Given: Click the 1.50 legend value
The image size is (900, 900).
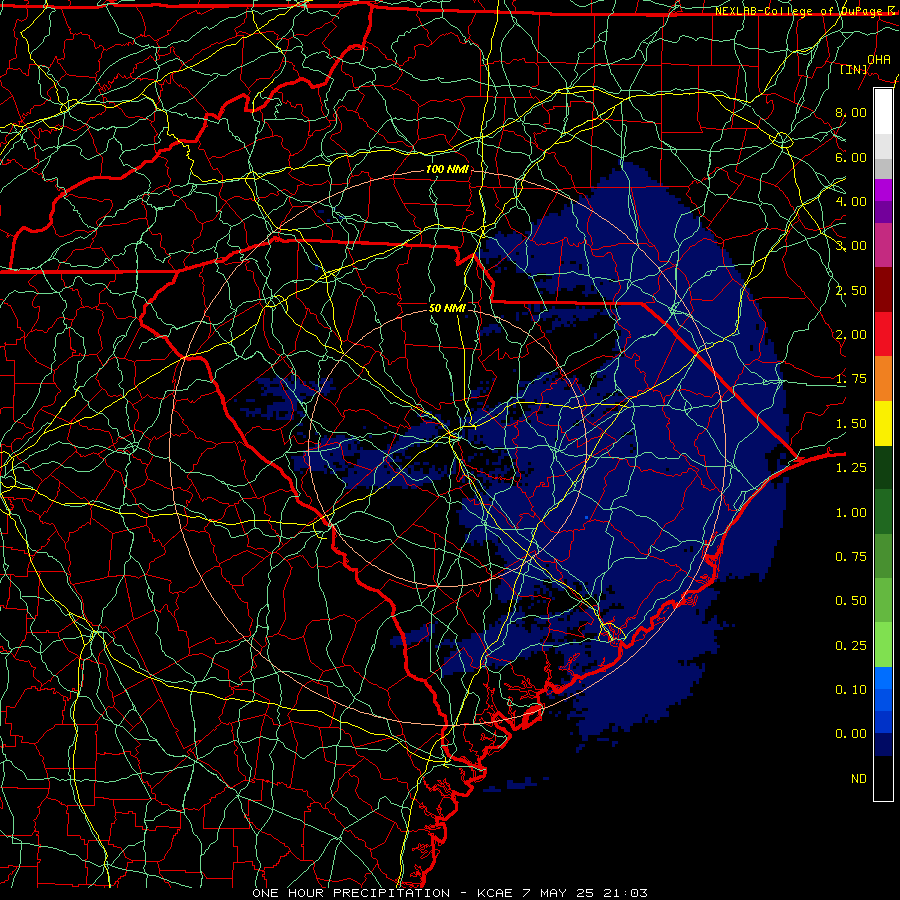Looking at the screenshot, I should pos(851,424).
